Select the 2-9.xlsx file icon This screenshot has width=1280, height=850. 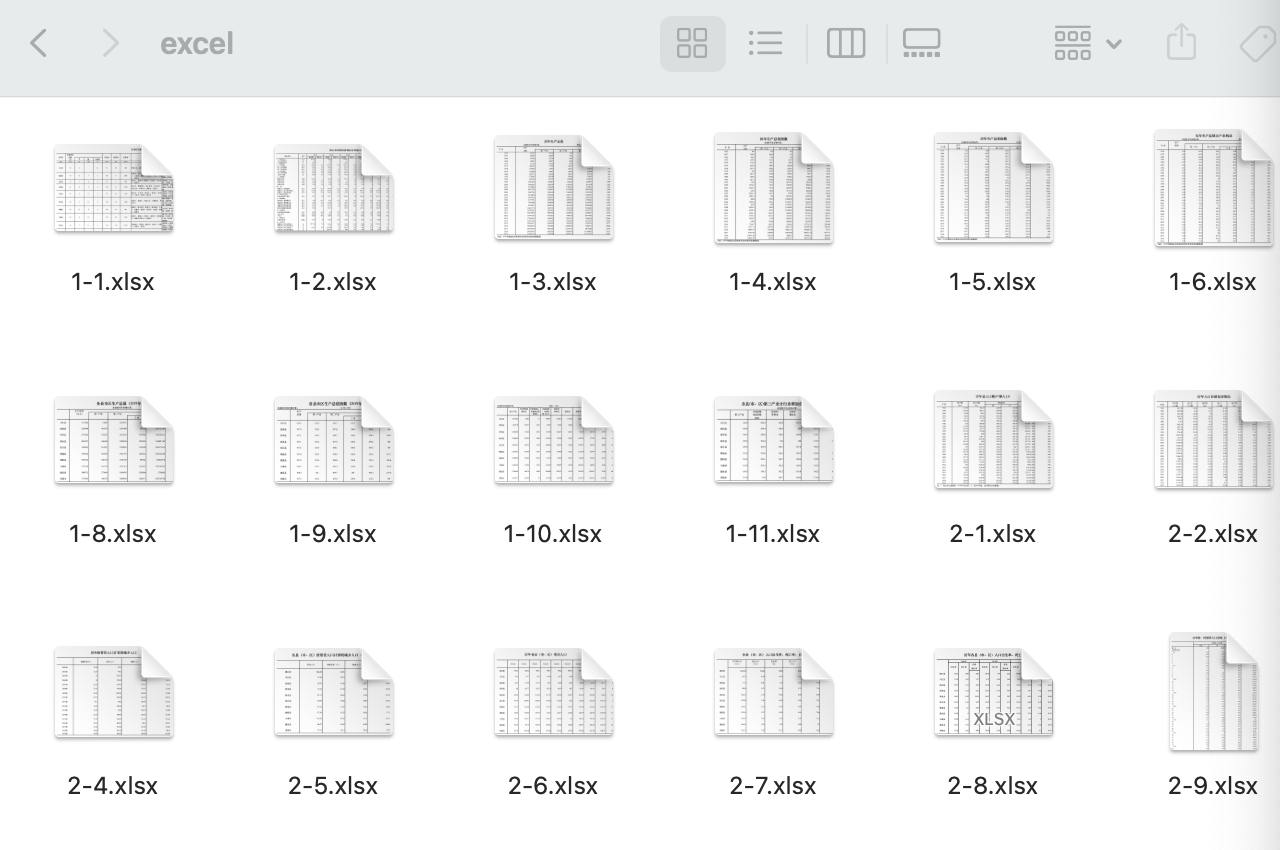pyautogui.click(x=1213, y=692)
